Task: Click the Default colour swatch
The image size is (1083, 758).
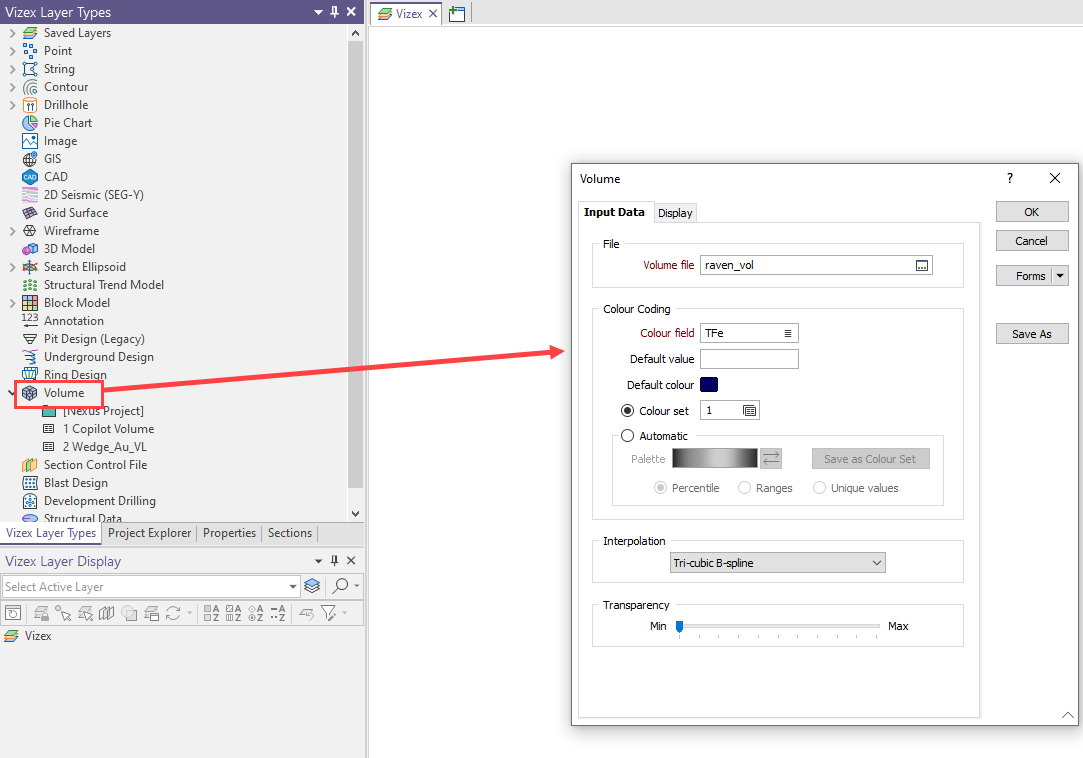Action: [x=709, y=385]
